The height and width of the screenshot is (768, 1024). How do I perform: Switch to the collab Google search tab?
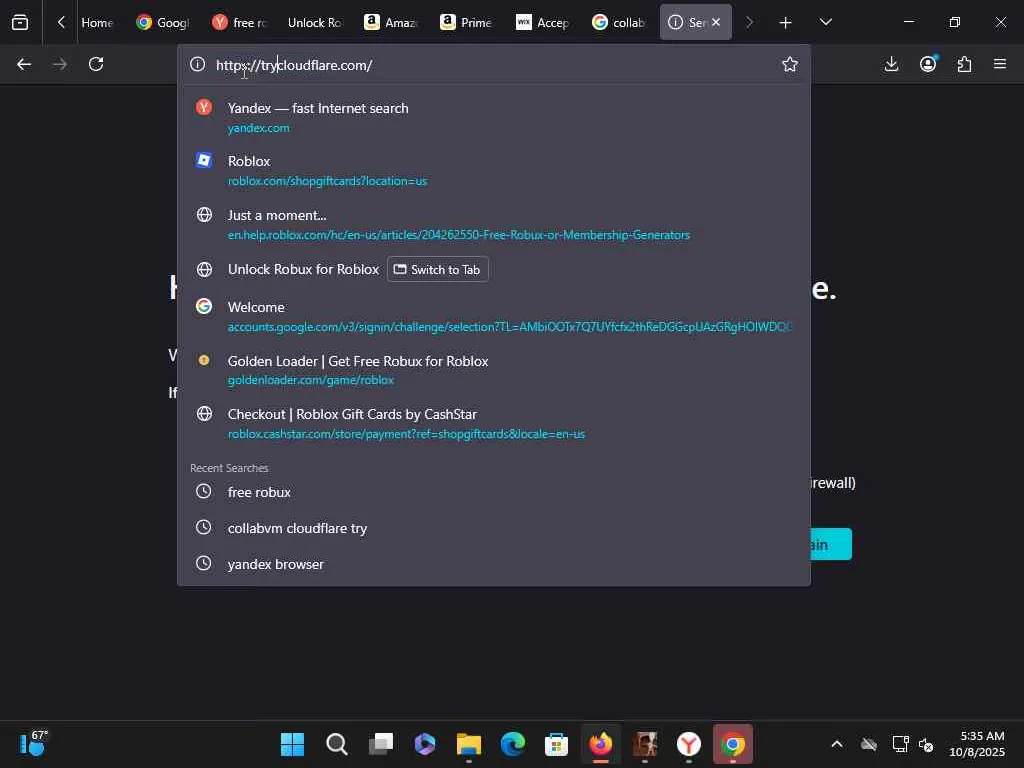618,22
